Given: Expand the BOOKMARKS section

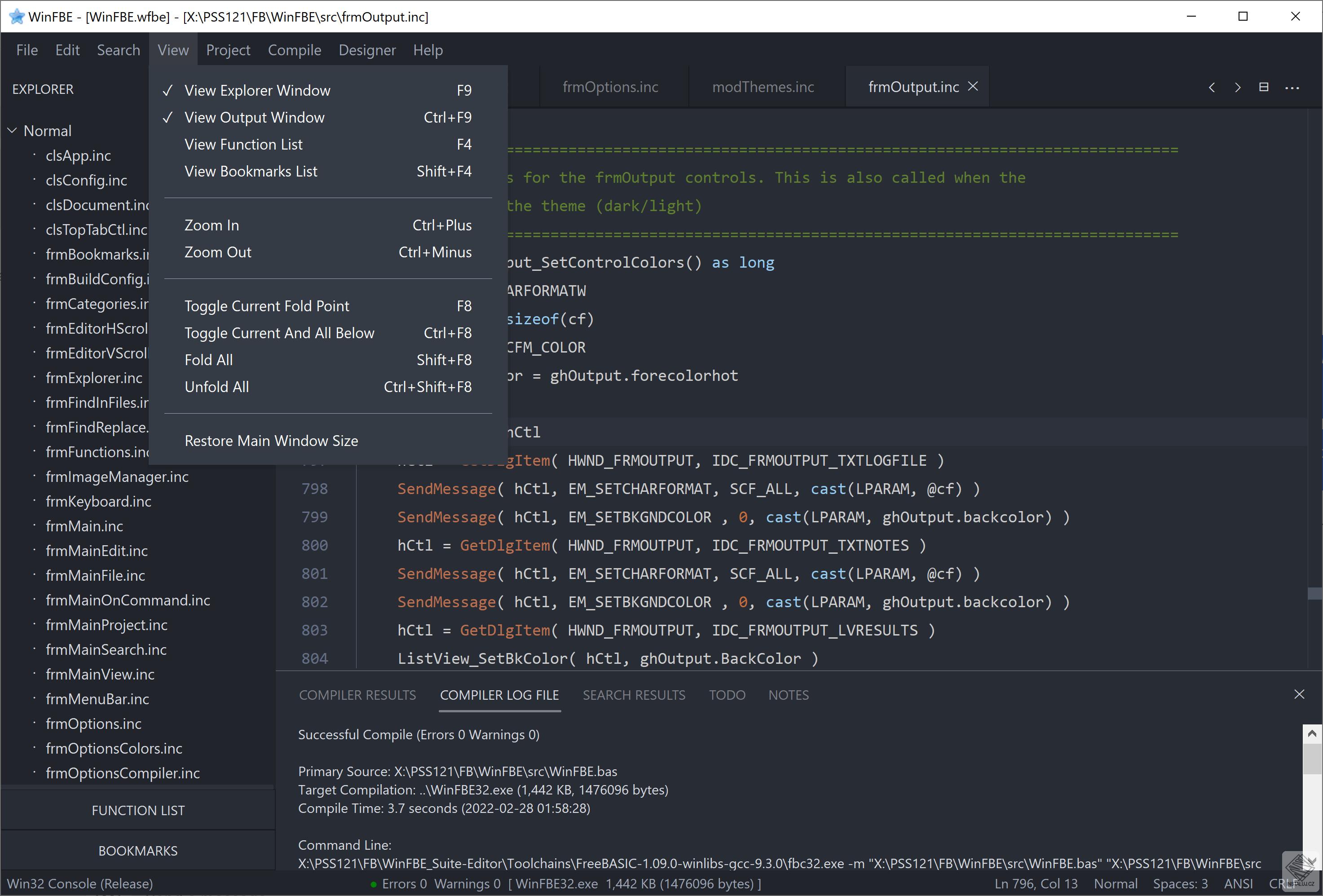Looking at the screenshot, I should click(x=138, y=851).
